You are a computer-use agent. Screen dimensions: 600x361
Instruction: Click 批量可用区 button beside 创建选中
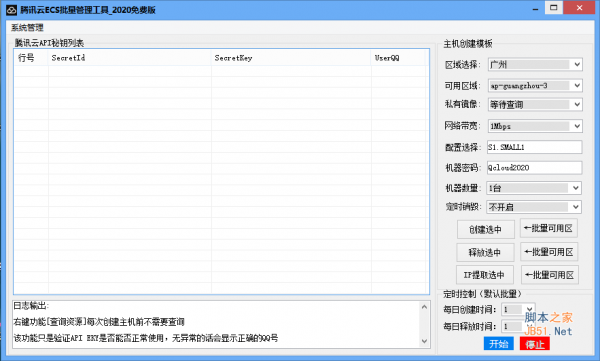[549, 229]
